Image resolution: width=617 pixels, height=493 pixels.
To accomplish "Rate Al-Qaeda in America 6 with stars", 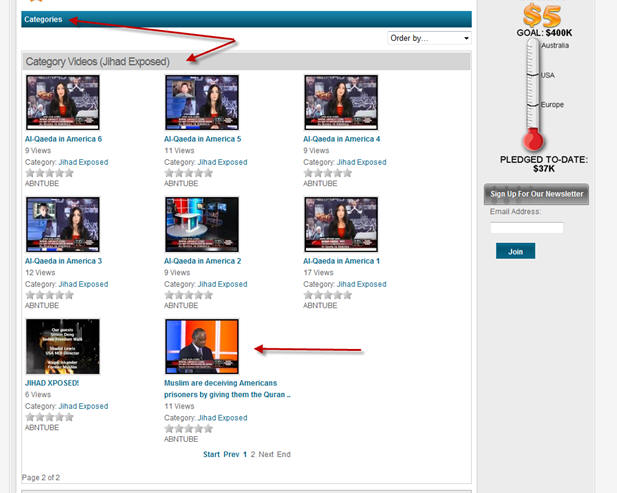I will click(x=50, y=173).
